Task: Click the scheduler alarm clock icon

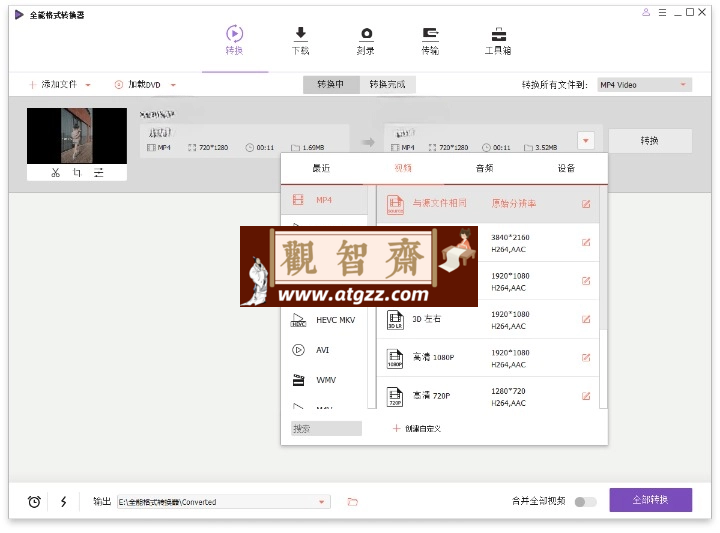Action: [x=34, y=501]
